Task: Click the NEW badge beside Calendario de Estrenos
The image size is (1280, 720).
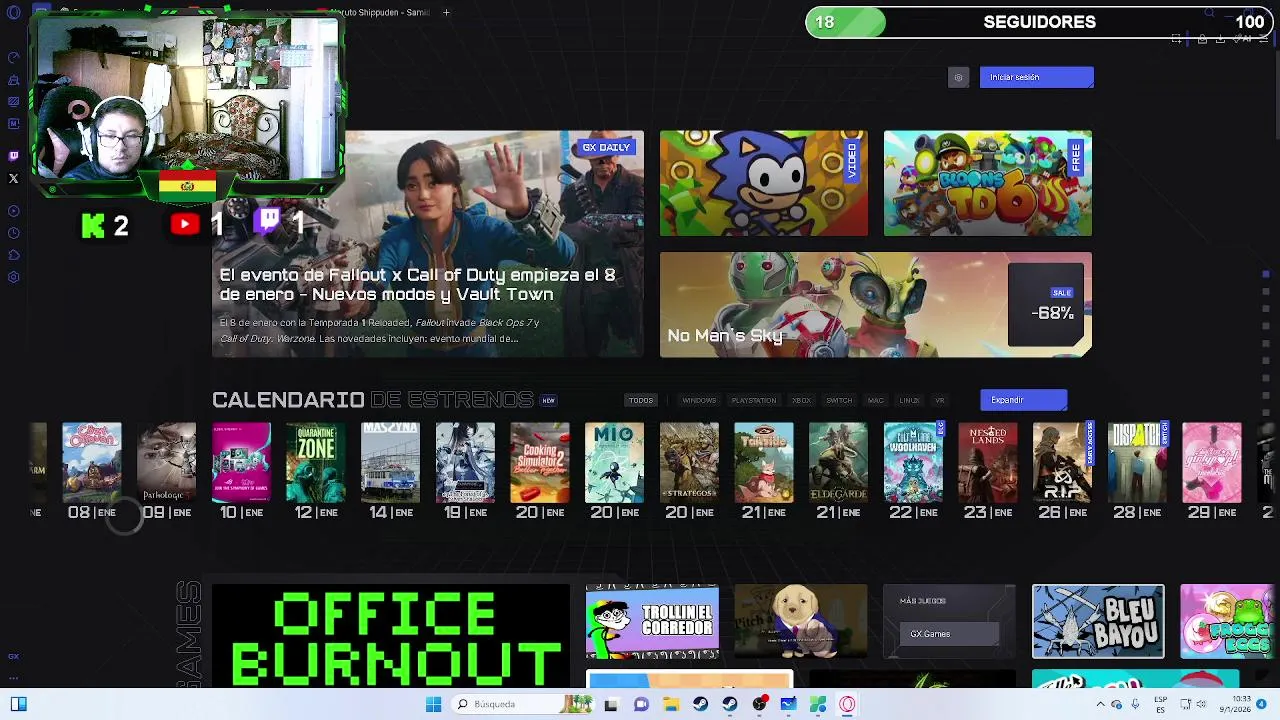Action: tap(548, 400)
